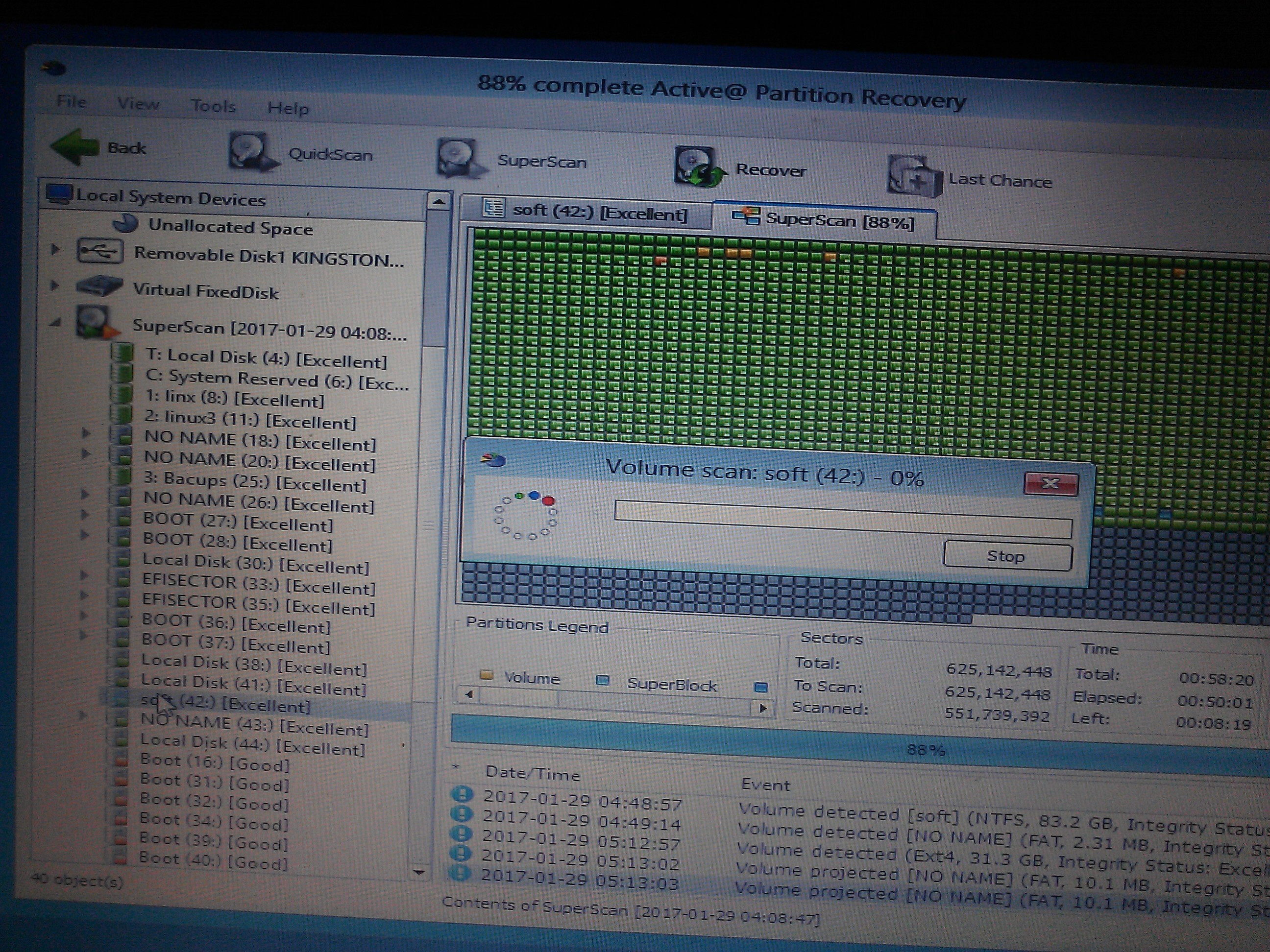Start a QuickScan from the toolbar

pos(251,151)
